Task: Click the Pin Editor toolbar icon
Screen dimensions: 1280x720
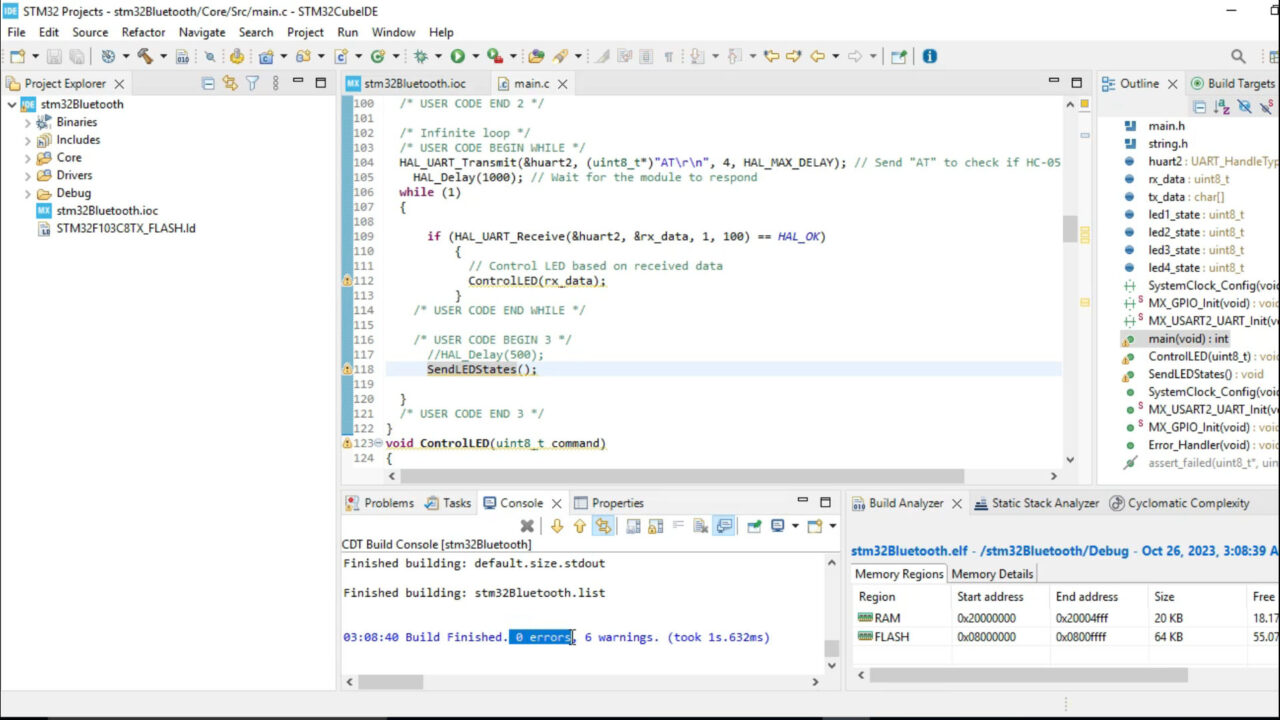Action: [899, 56]
